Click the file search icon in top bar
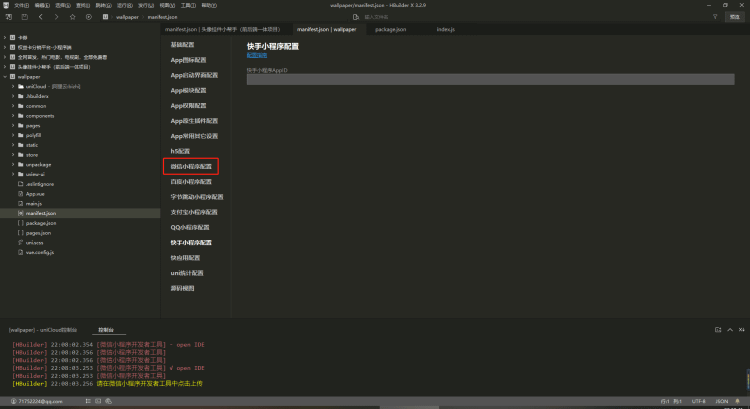This screenshot has width=750, height=409. 355,17
